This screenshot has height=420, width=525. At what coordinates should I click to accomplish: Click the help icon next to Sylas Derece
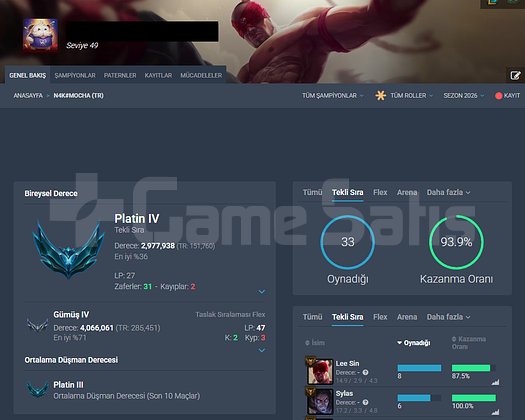pyautogui.click(x=365, y=402)
